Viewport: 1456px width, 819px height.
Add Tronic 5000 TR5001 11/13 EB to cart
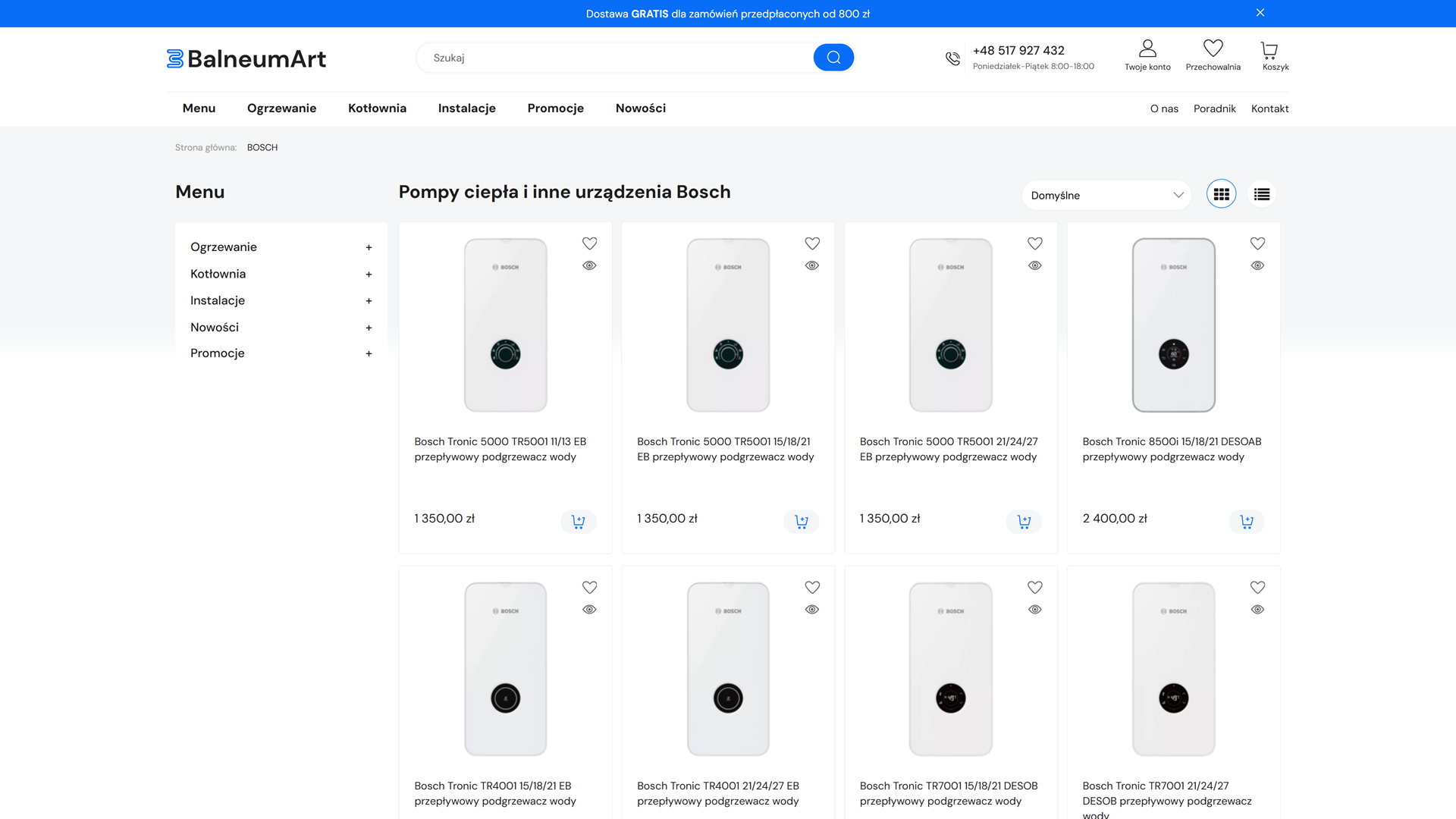[578, 522]
